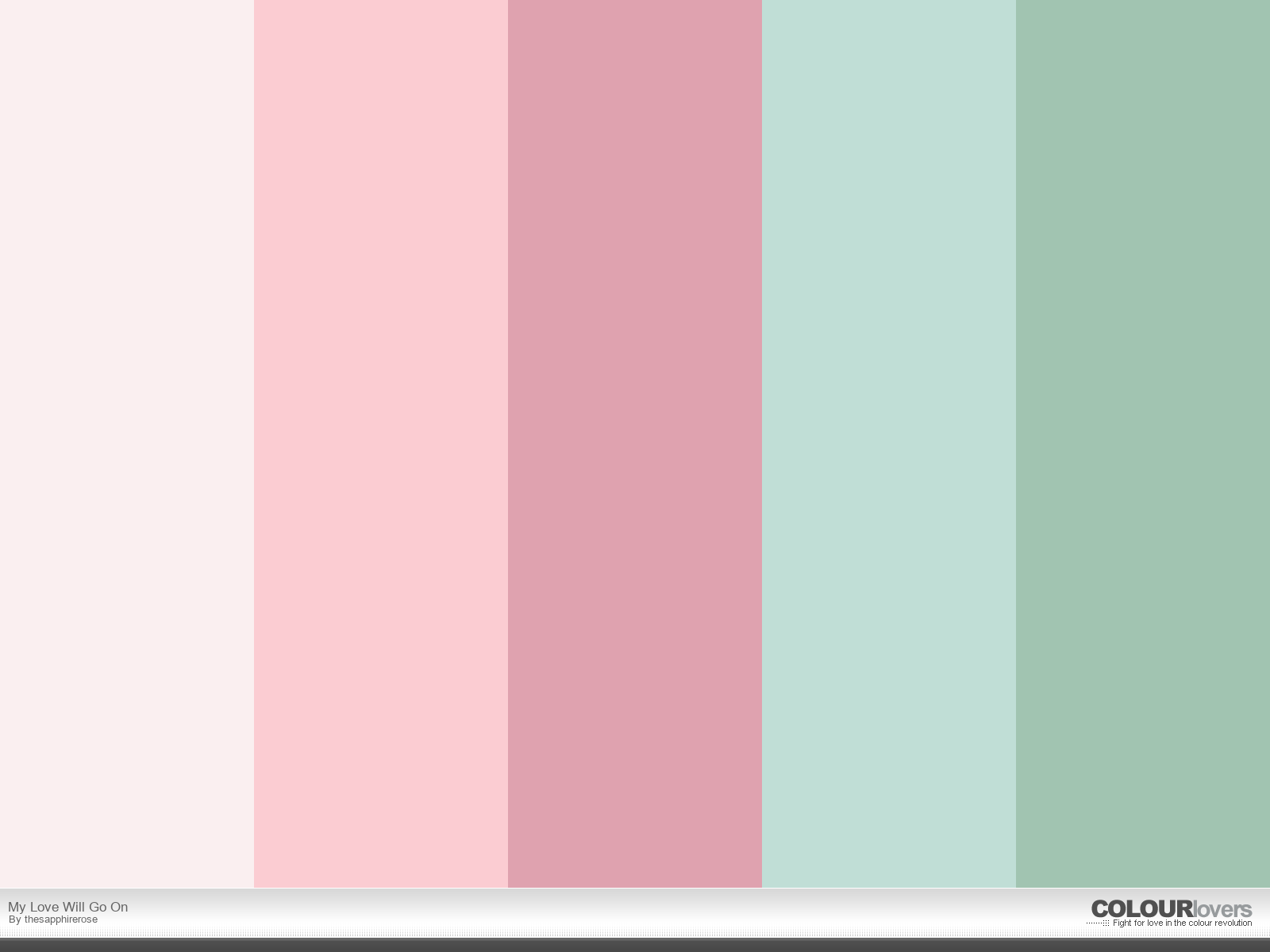Click the bold COLOUR part of the logo
1270x952 pixels.
pyautogui.click(x=1141, y=909)
